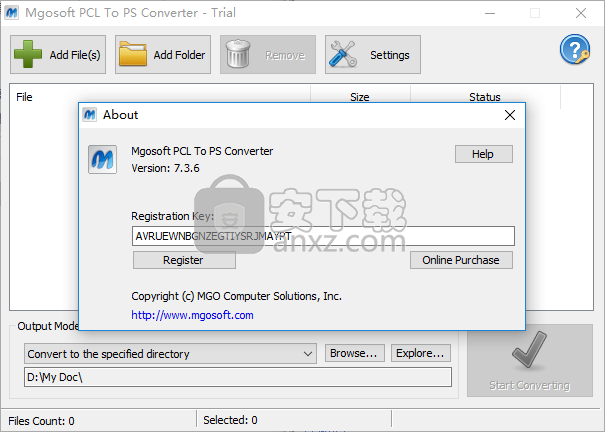Click the Online Purchase button

click(461, 260)
